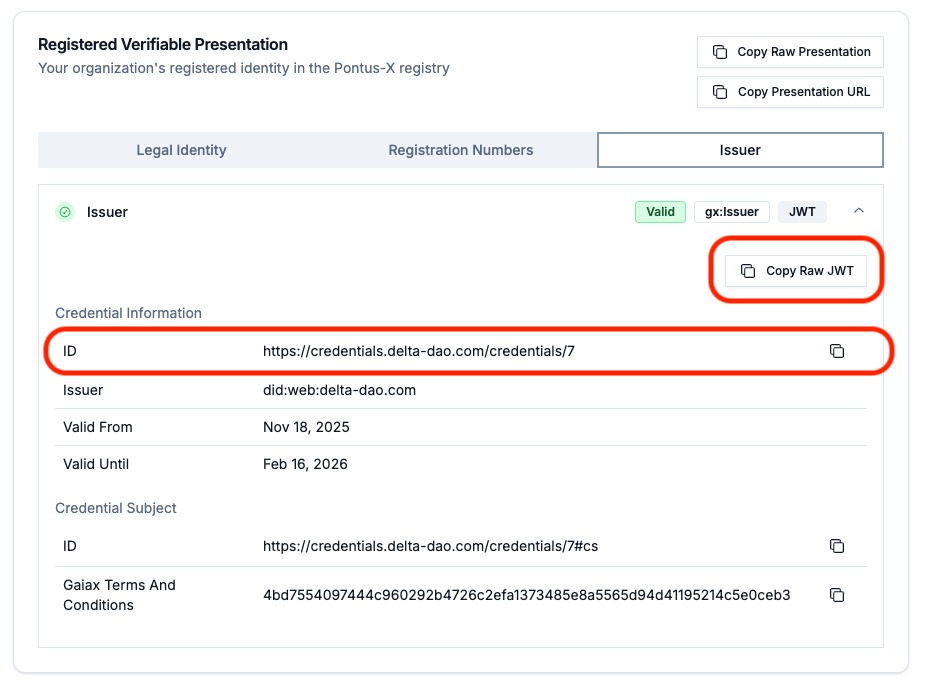This screenshot has width=926, height=681.
Task: Click the Issuer section header title
Action: click(107, 212)
